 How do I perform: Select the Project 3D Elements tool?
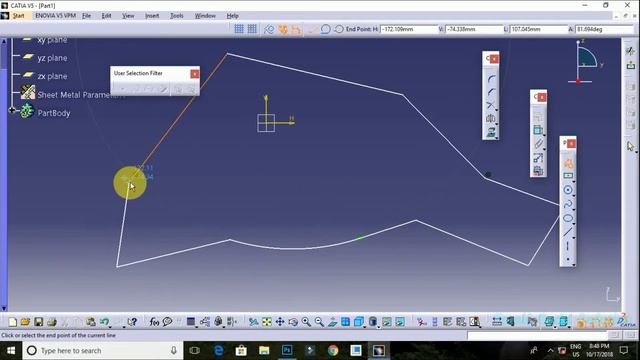(x=491, y=132)
